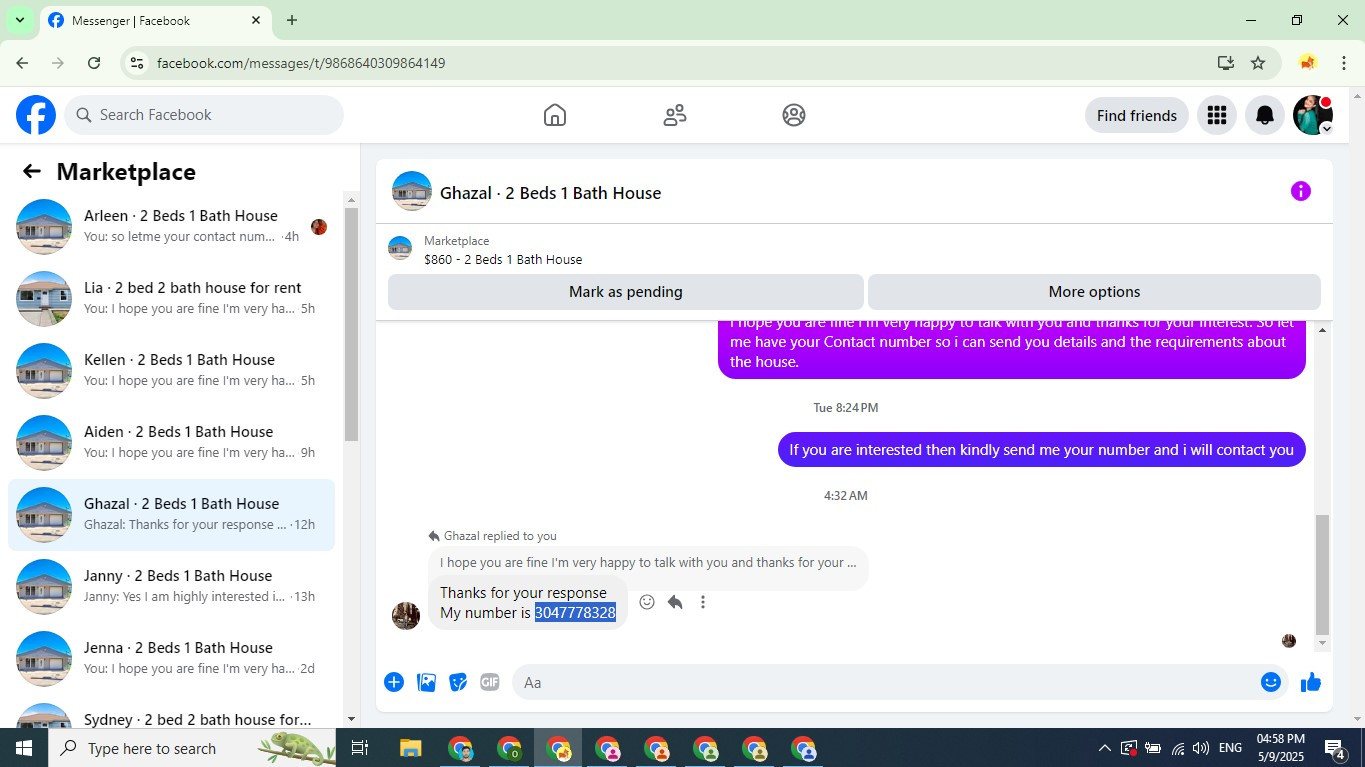Viewport: 1365px width, 767px height.
Task: Open Windows Start menu
Action: [x=23, y=748]
